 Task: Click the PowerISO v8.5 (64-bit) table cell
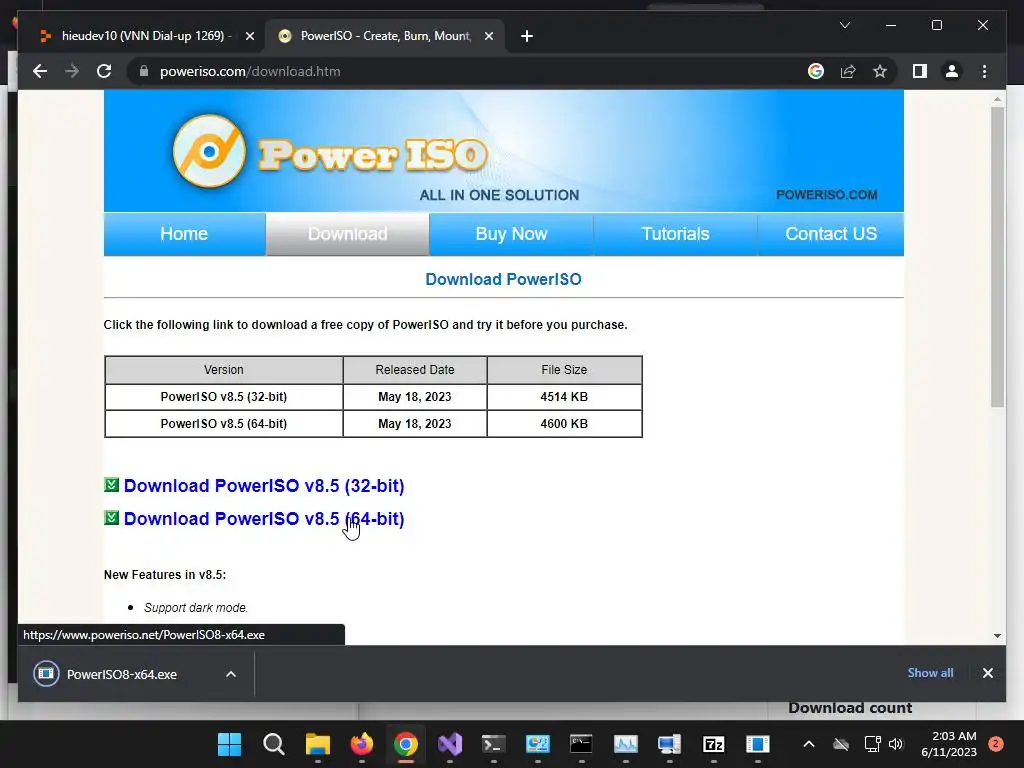(224, 423)
